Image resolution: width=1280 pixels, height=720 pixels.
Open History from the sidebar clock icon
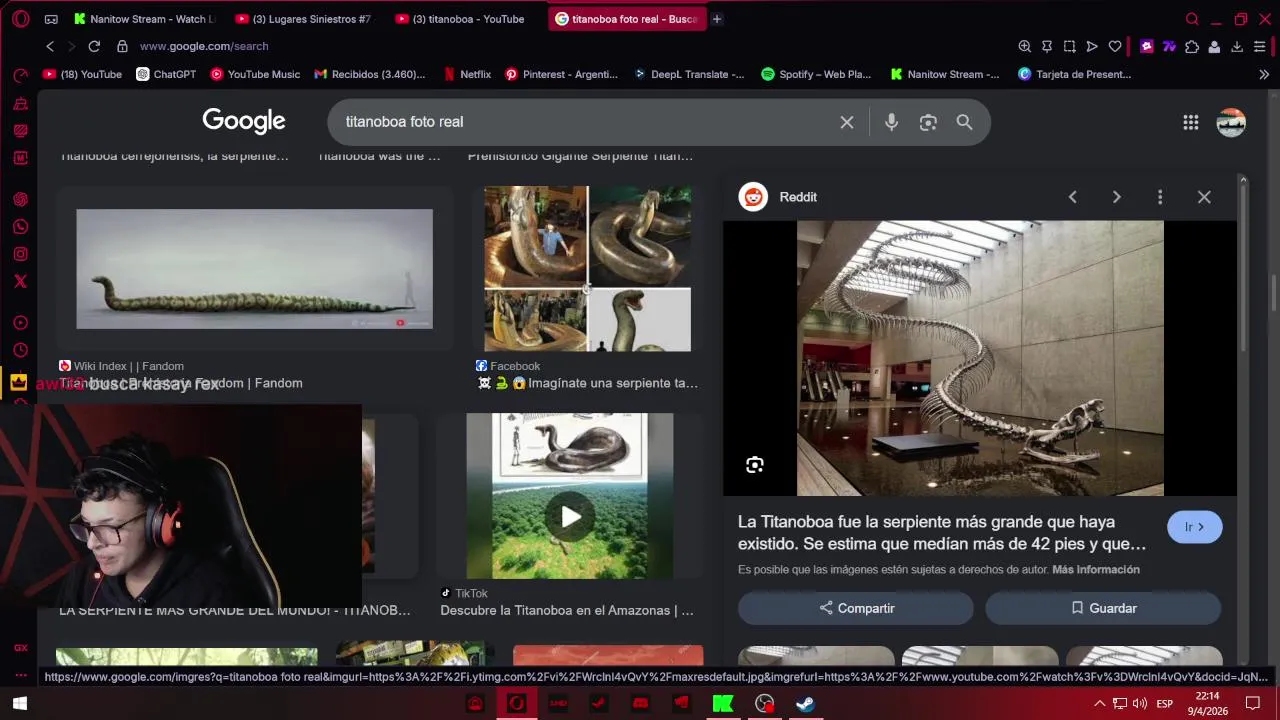(20, 350)
